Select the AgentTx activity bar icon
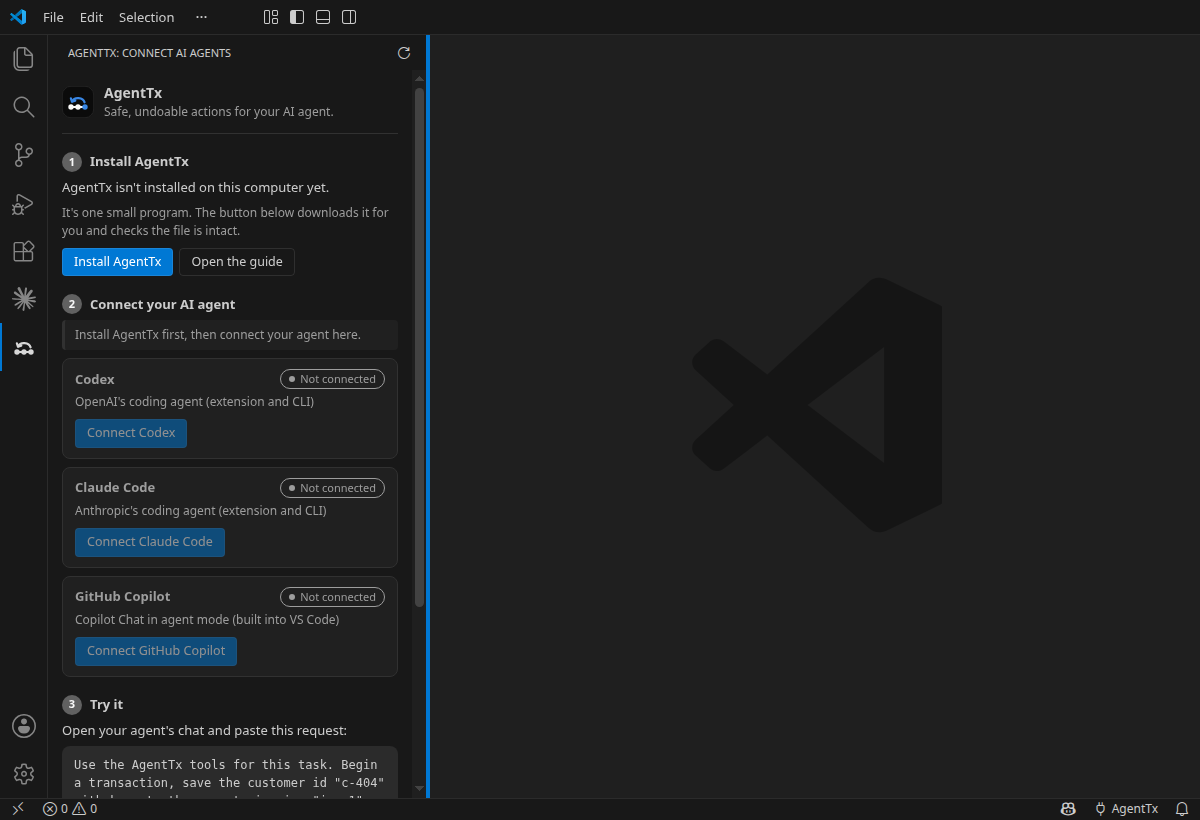Screen dimensions: 1200x820 [24, 347]
